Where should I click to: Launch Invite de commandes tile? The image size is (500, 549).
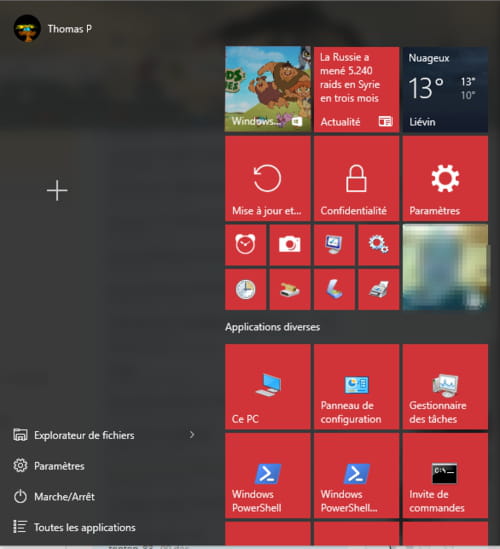coord(445,475)
